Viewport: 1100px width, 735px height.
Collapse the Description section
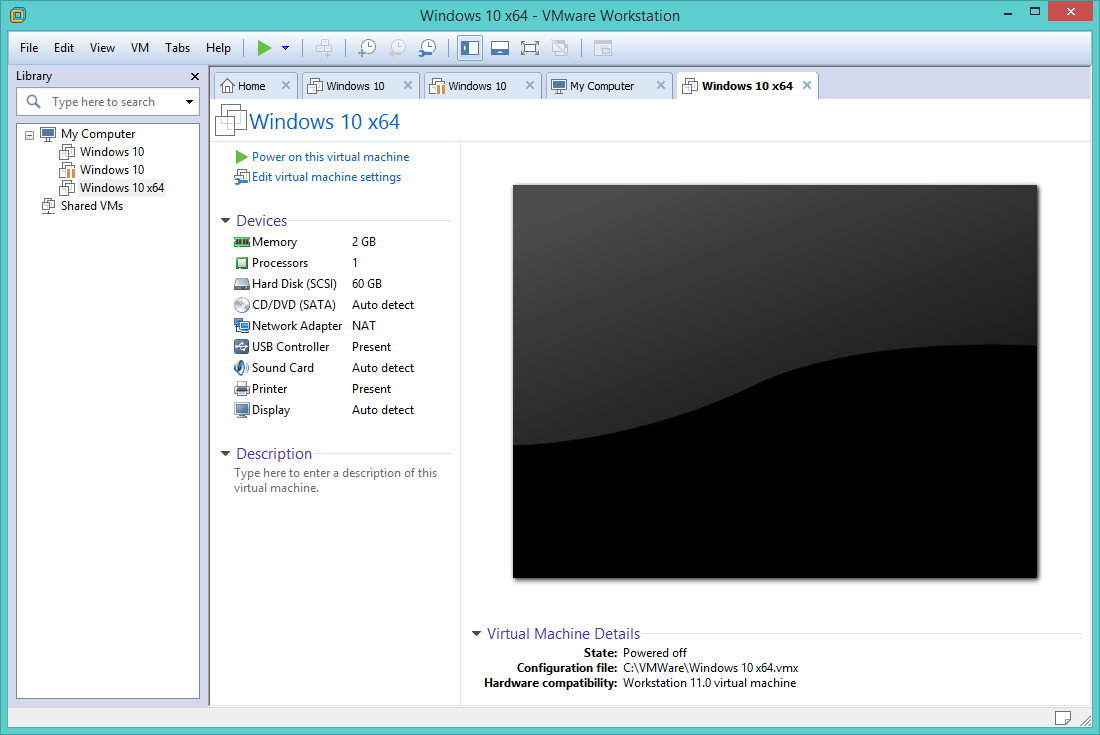pyautogui.click(x=226, y=454)
